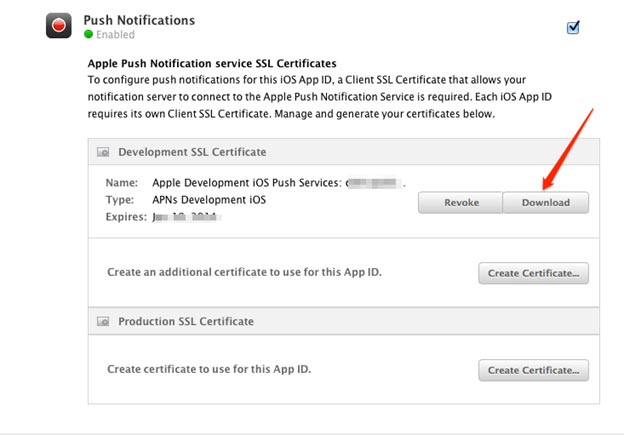The image size is (624, 435).
Task: Select the Development SSL Certificate header label
Action: (x=192, y=152)
